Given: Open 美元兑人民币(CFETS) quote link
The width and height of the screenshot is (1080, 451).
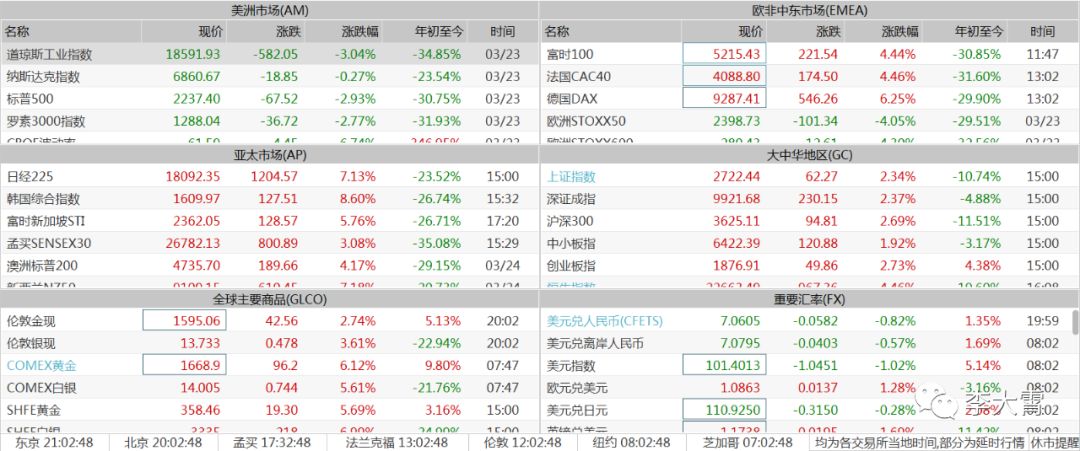Looking at the screenshot, I should [x=598, y=320].
